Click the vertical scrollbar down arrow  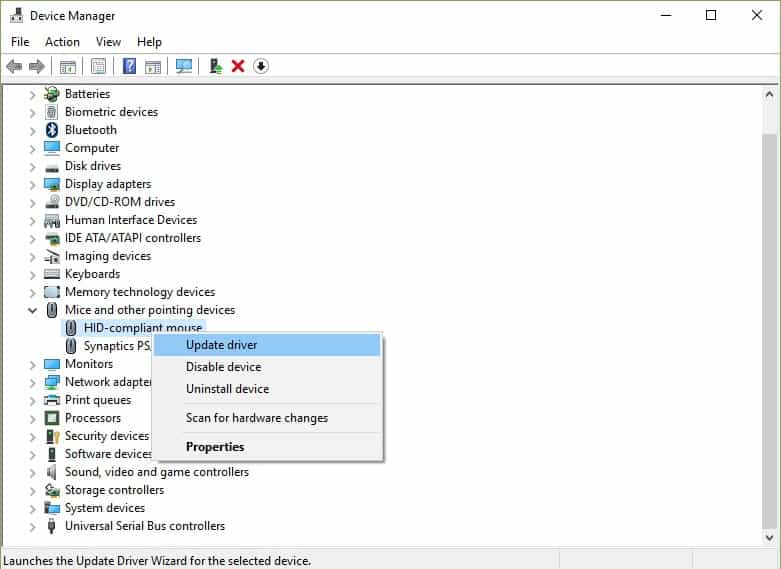[769, 538]
